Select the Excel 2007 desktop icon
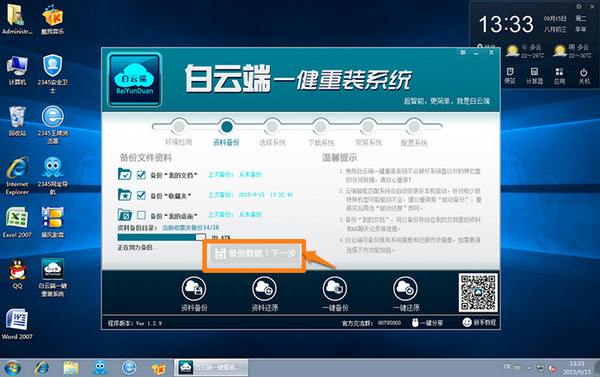 [17, 222]
